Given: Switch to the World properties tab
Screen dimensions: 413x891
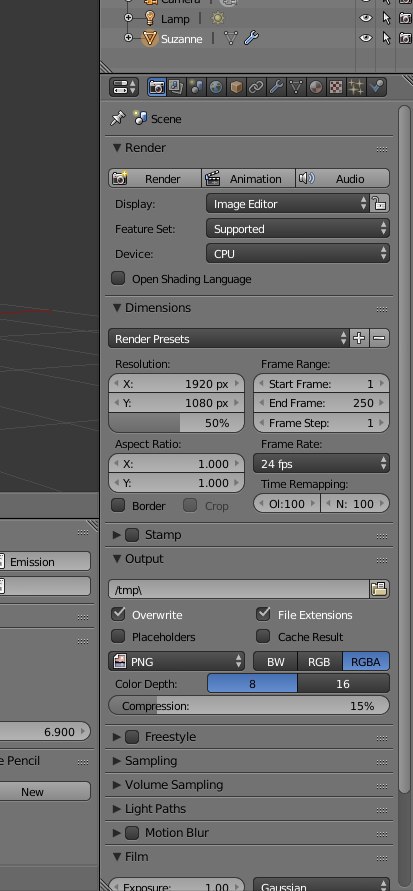Looking at the screenshot, I should [x=216, y=87].
